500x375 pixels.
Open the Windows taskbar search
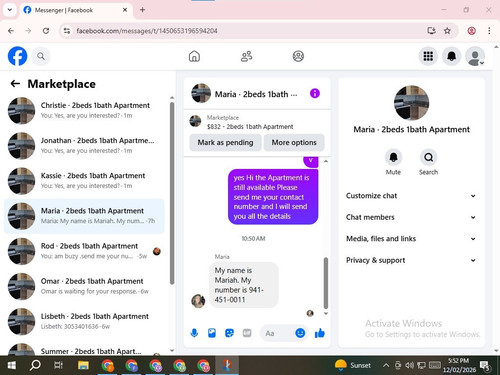click(35, 365)
